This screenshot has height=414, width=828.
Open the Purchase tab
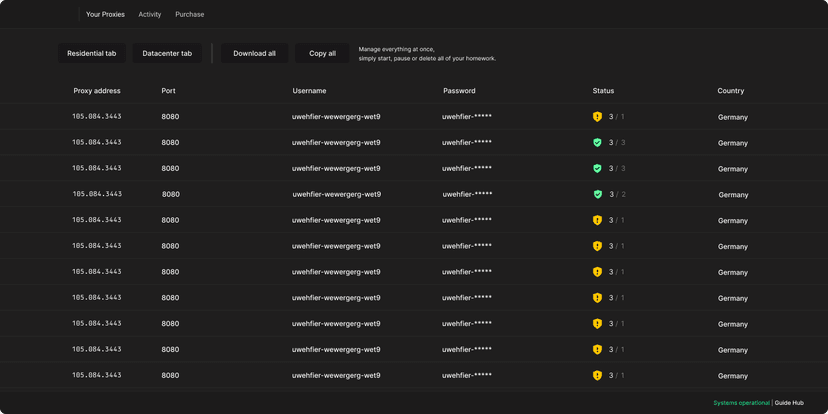(x=189, y=15)
